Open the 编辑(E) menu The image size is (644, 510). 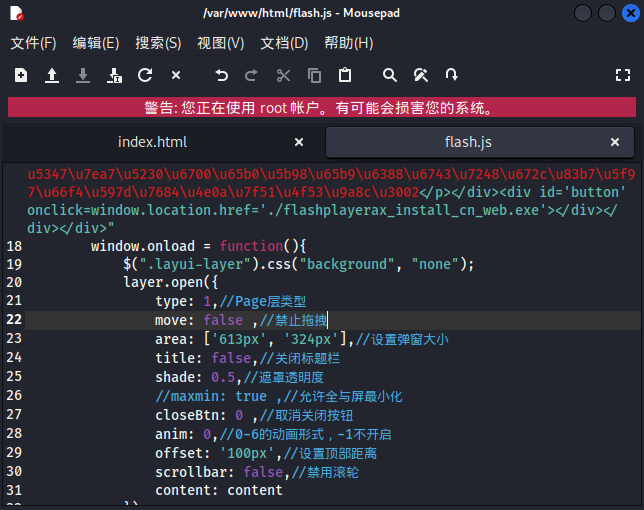pos(96,43)
